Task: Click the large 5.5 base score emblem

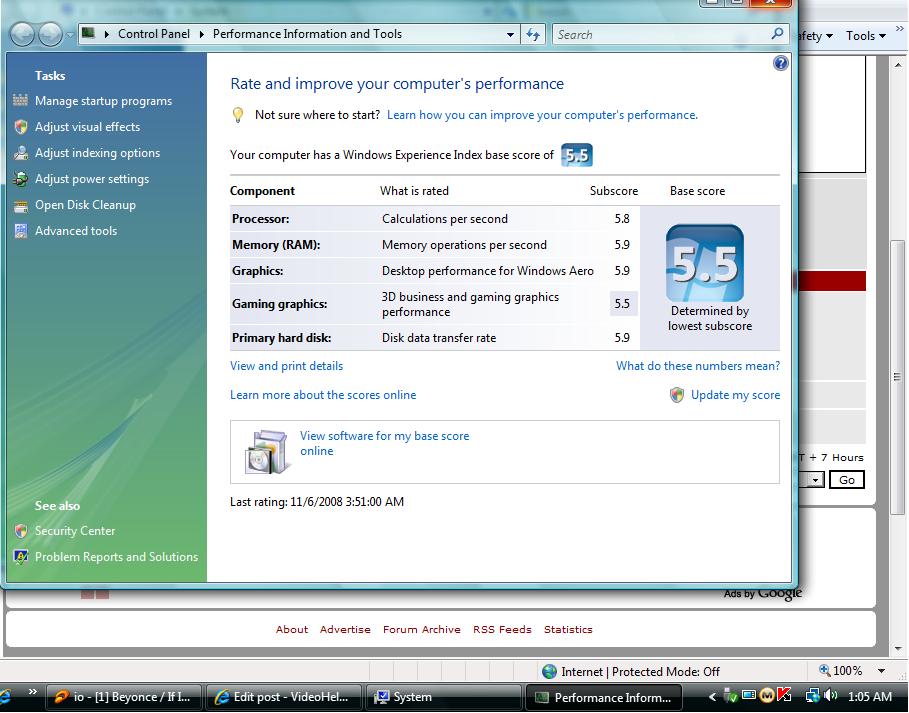Action: point(705,263)
